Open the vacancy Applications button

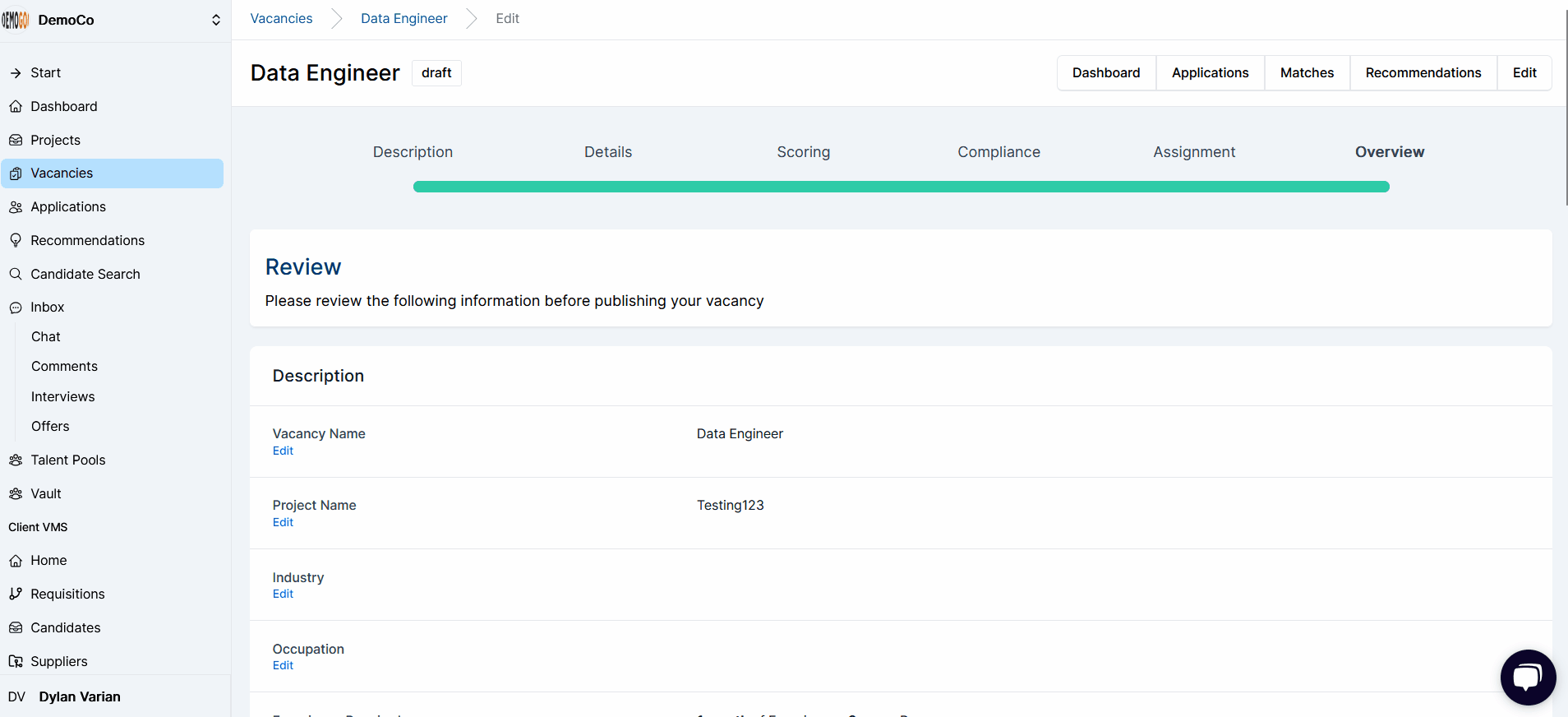tap(1210, 73)
